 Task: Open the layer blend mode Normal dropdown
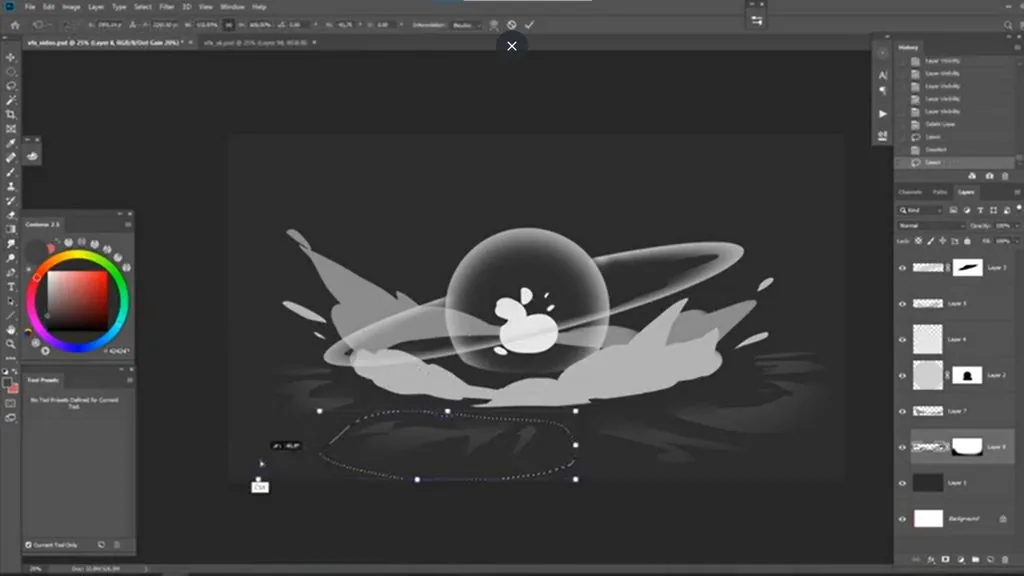(931, 225)
